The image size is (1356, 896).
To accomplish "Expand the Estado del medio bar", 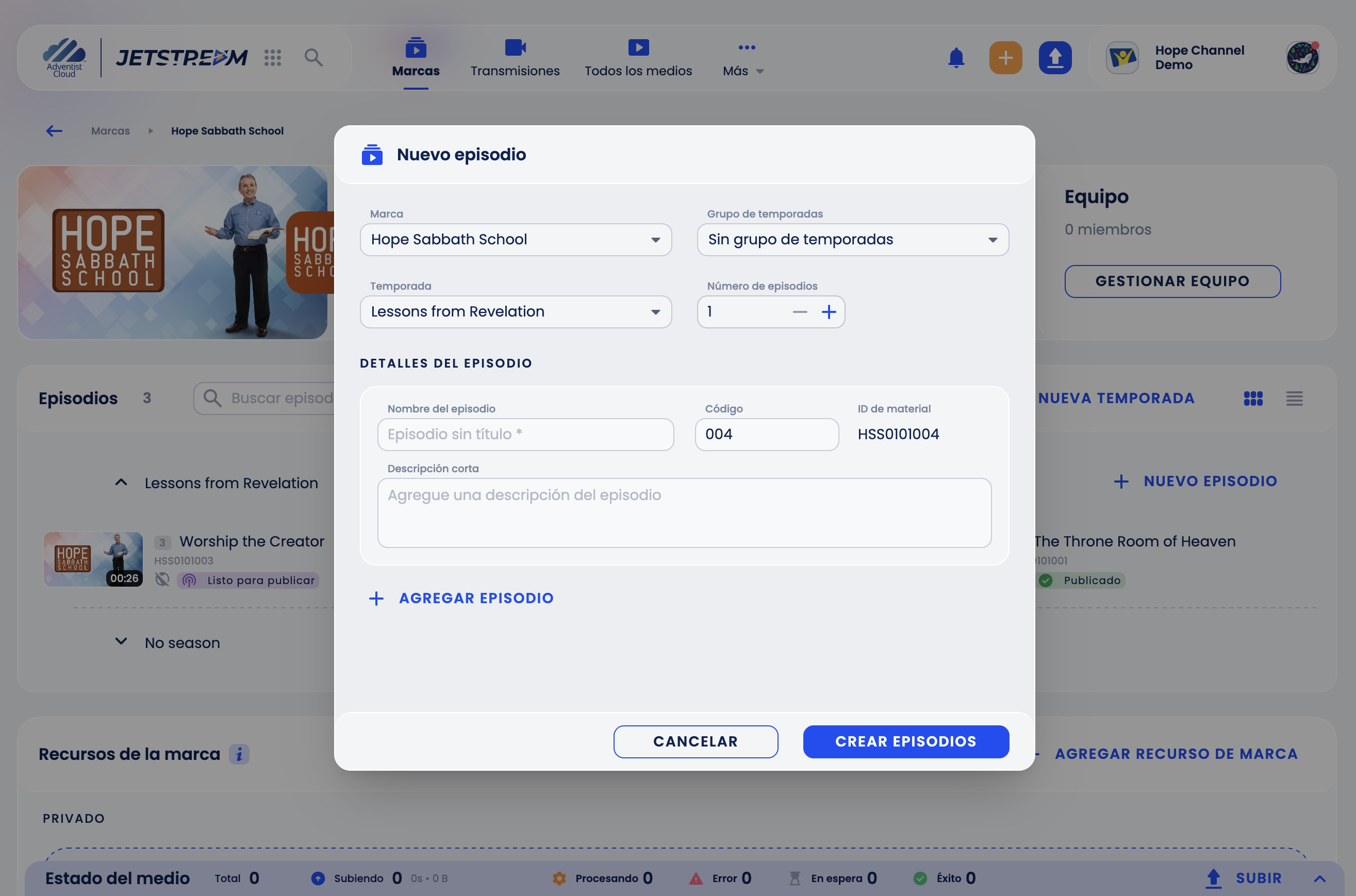I will coord(1319,879).
